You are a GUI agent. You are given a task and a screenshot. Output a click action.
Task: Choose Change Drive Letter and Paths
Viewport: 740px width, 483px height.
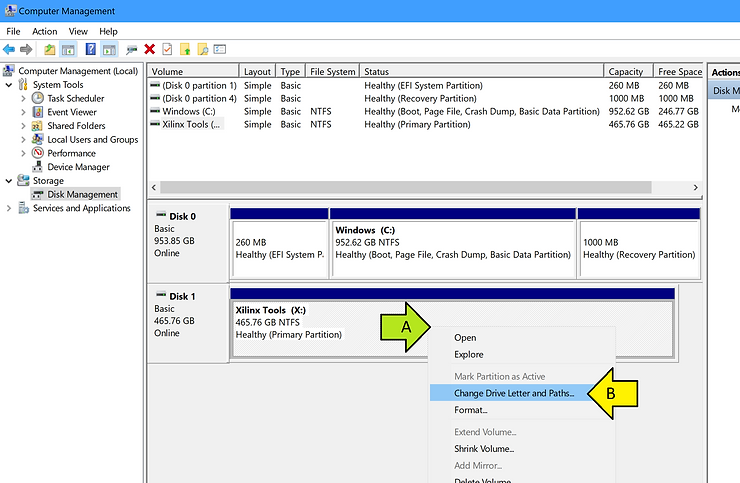514,393
